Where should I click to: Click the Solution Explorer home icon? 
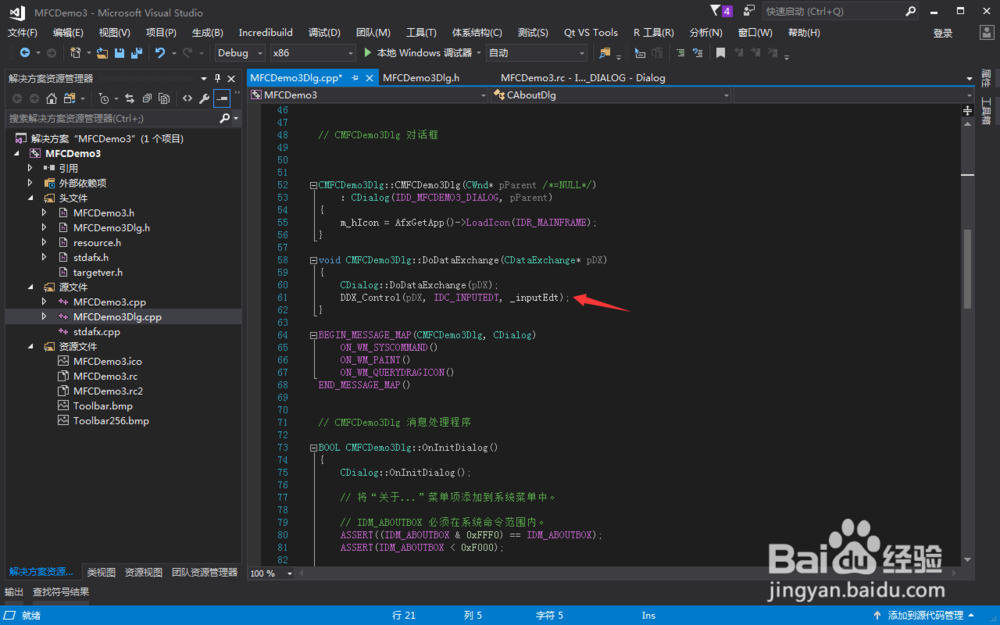(x=52, y=98)
